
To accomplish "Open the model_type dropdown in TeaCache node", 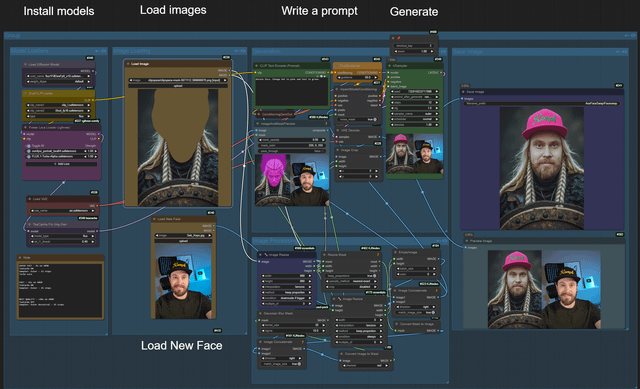I will pos(62,236).
